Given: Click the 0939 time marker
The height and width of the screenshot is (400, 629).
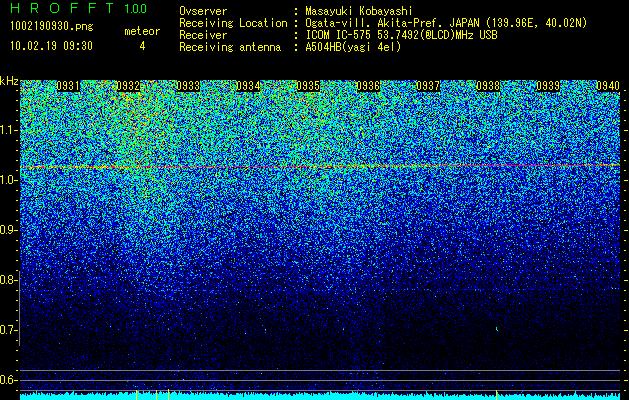Looking at the screenshot, I should [x=548, y=86].
